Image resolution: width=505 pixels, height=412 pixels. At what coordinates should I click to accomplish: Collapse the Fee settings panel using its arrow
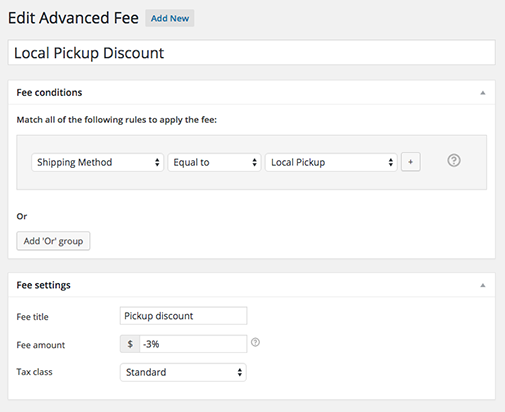(483, 285)
